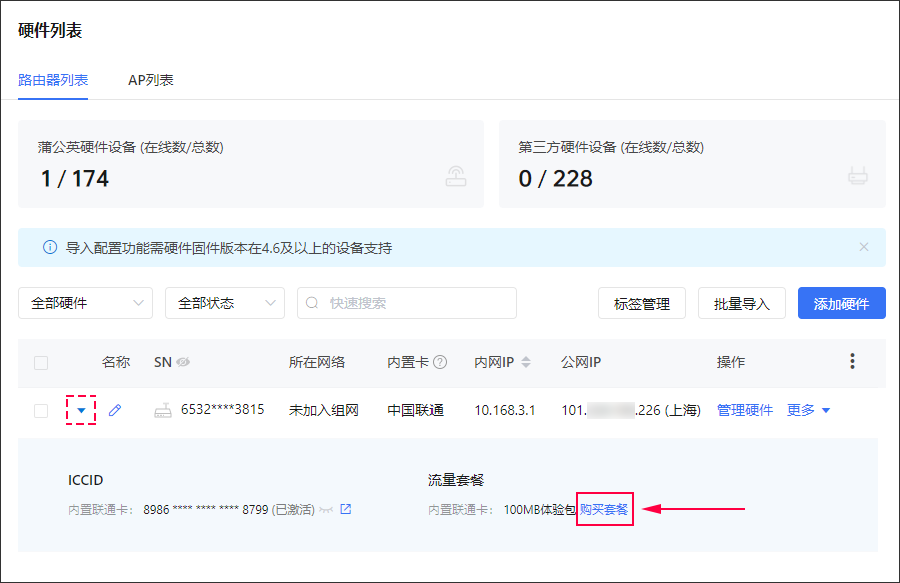
Task: Click the 内置卡 help question-mark icon
Action: click(x=439, y=362)
